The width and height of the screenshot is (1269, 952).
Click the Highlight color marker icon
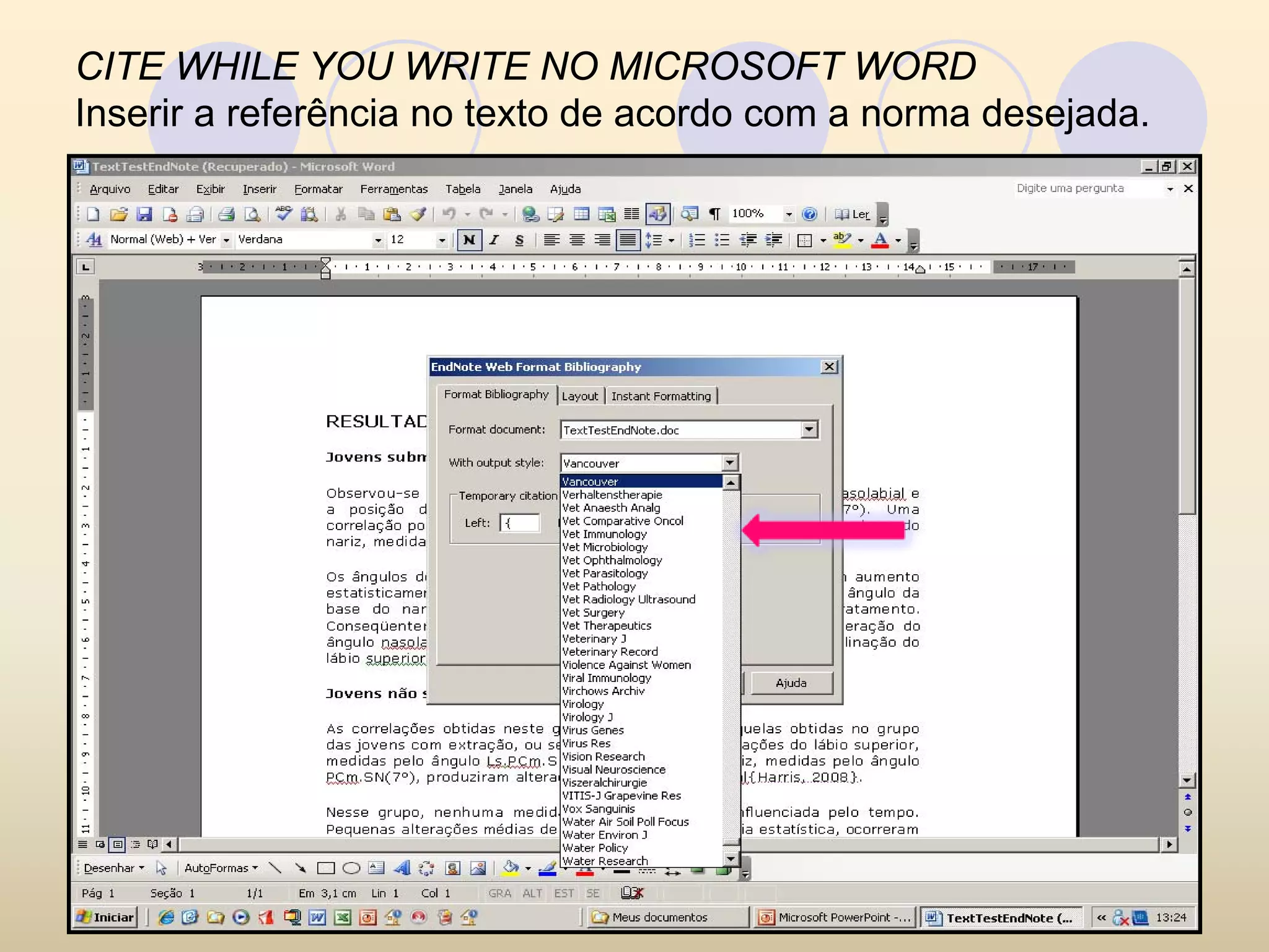(842, 240)
